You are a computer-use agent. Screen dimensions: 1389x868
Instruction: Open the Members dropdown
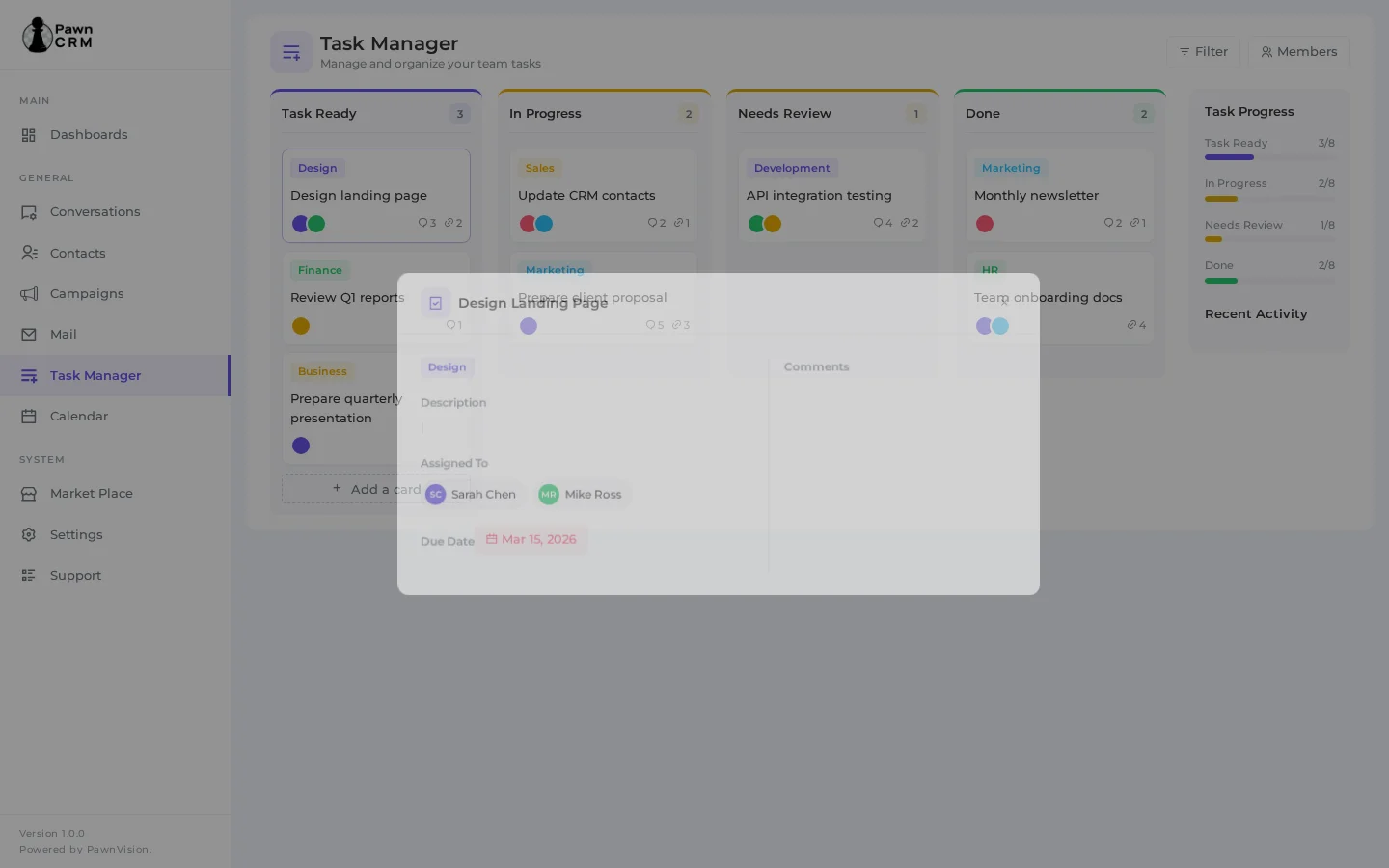coord(1298,51)
